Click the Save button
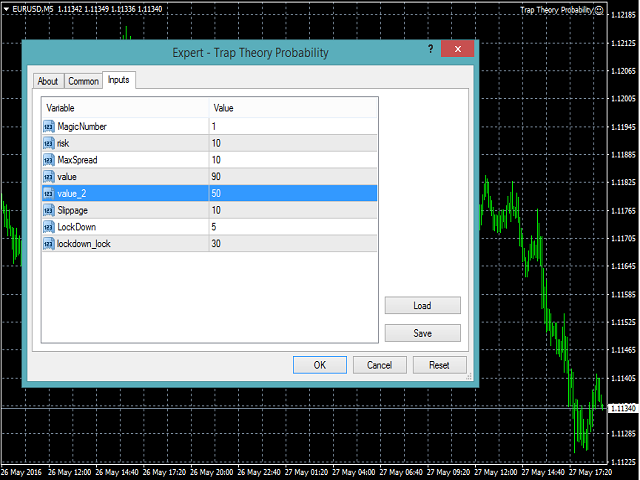 [x=422, y=333]
